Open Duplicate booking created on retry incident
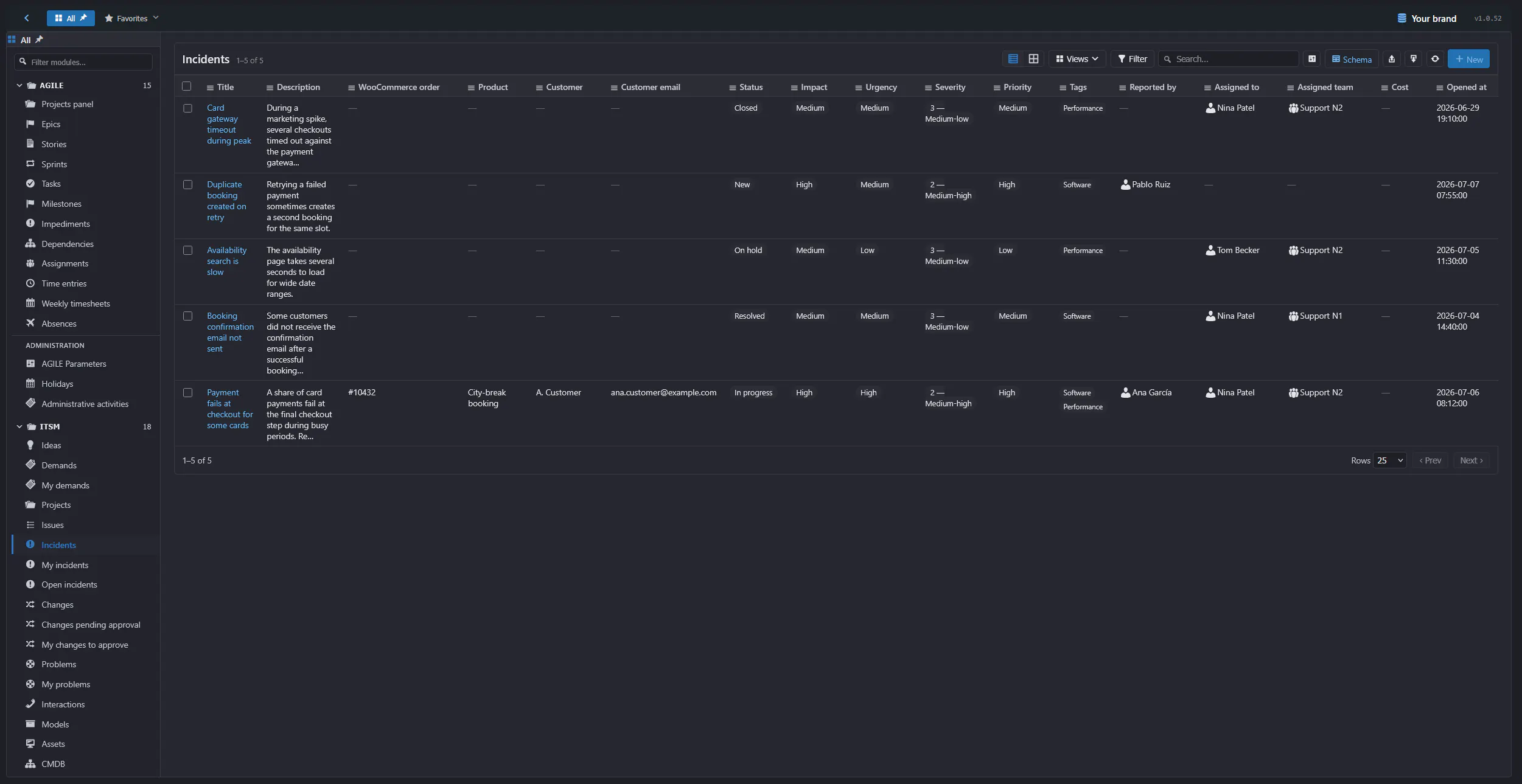1522x784 pixels. (x=226, y=201)
